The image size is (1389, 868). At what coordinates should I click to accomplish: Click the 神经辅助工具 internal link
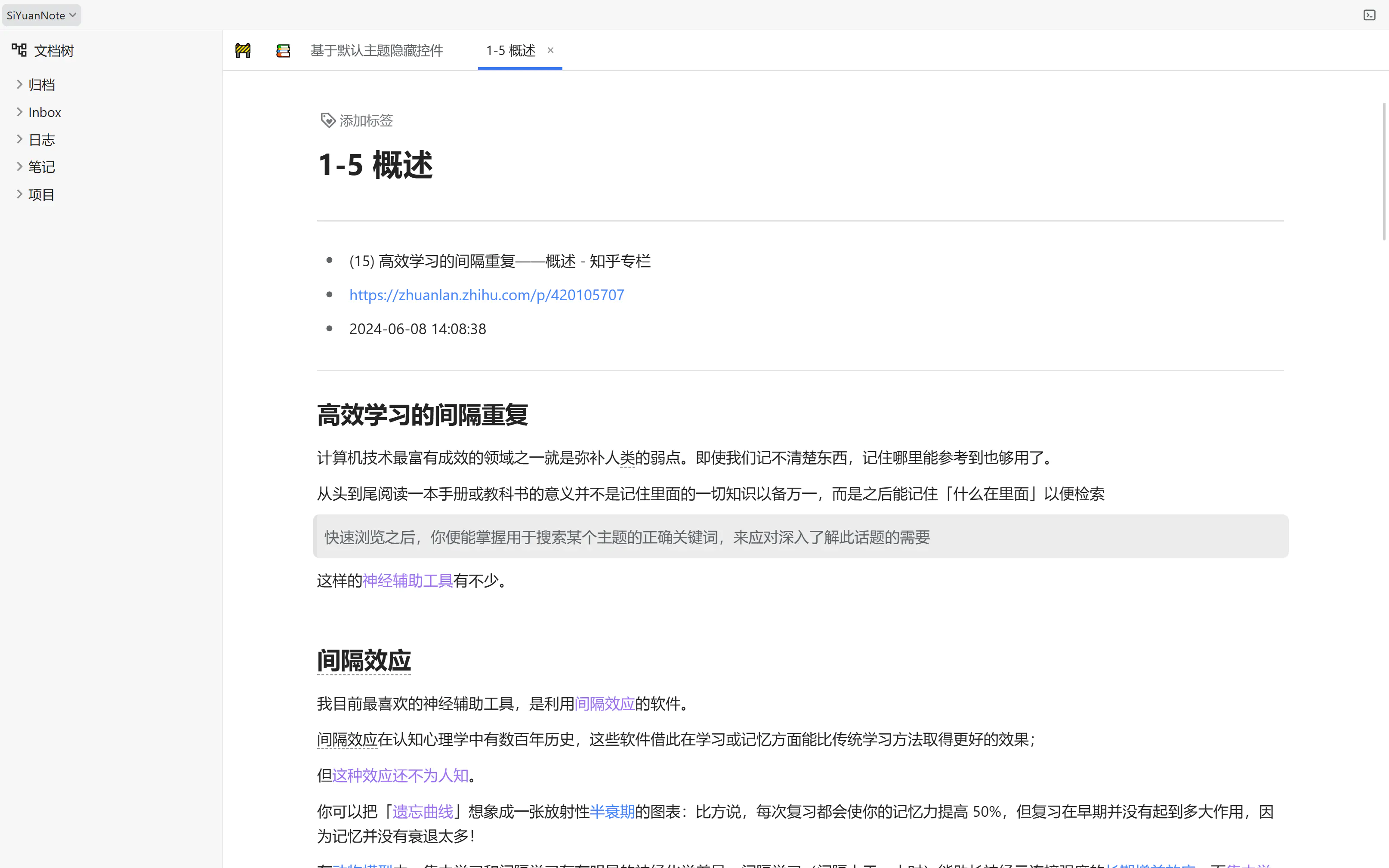407,580
